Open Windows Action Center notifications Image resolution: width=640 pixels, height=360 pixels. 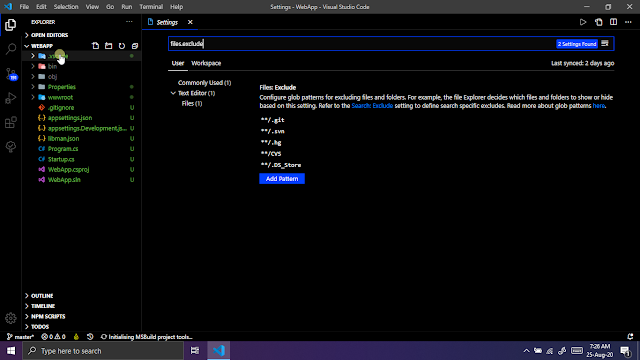pos(625,351)
